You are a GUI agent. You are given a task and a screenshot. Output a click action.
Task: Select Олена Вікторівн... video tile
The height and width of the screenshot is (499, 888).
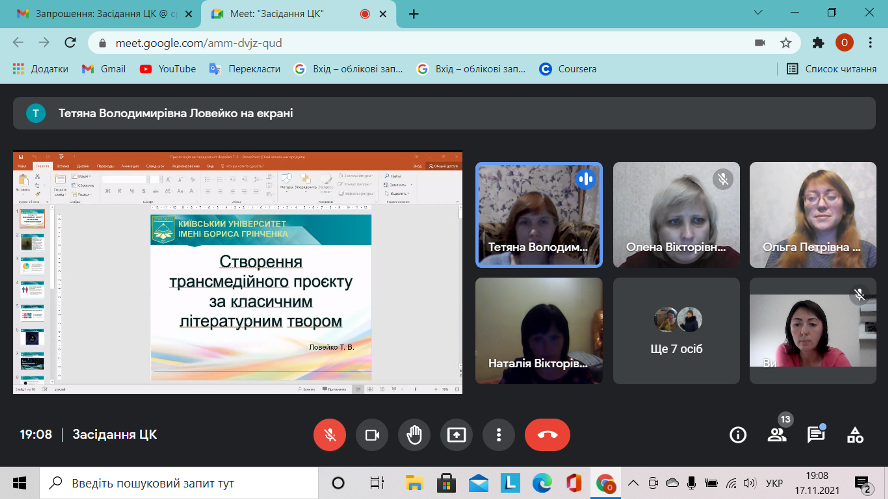point(676,215)
